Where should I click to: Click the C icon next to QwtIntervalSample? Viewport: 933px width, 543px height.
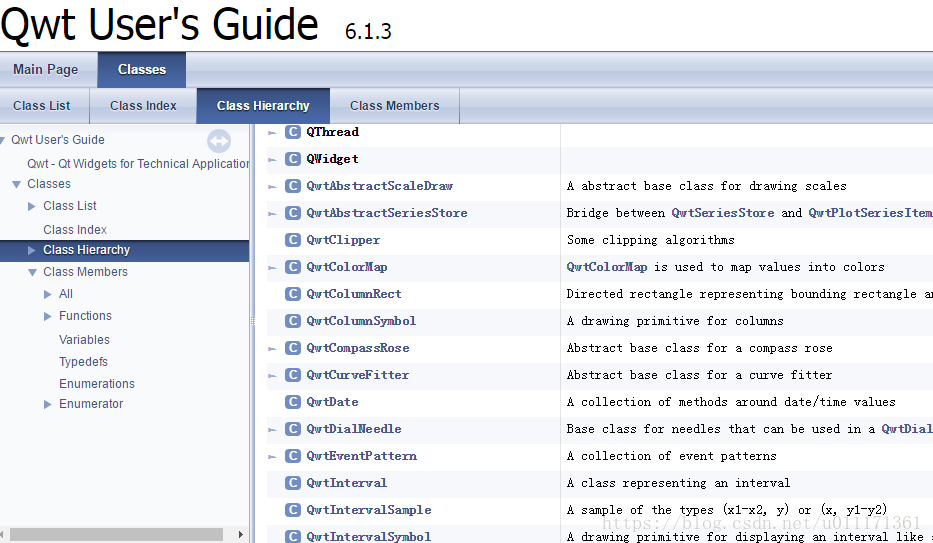coord(293,510)
